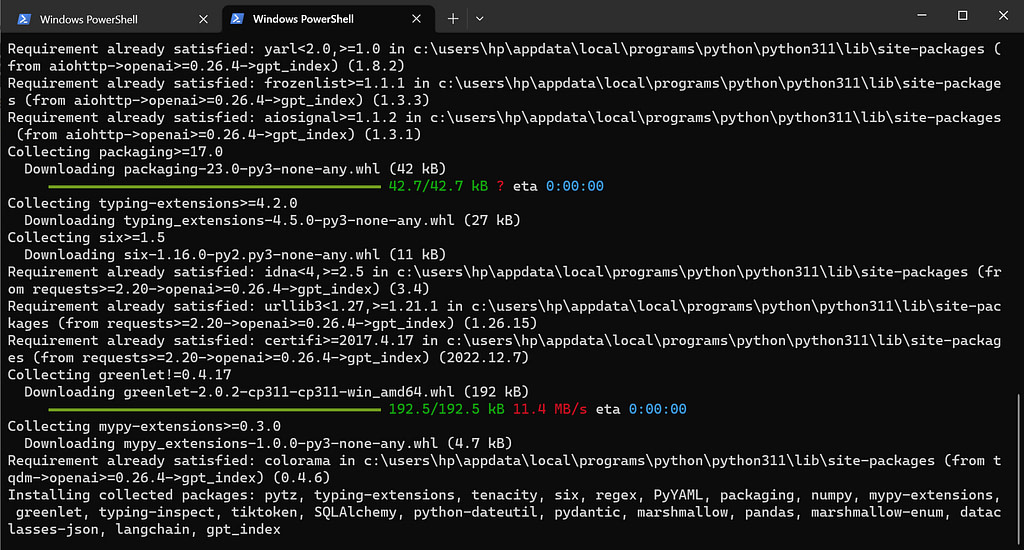The height and width of the screenshot is (550, 1024).
Task: Click the '(2022.12.7)' certifi version
Action: pos(483,357)
